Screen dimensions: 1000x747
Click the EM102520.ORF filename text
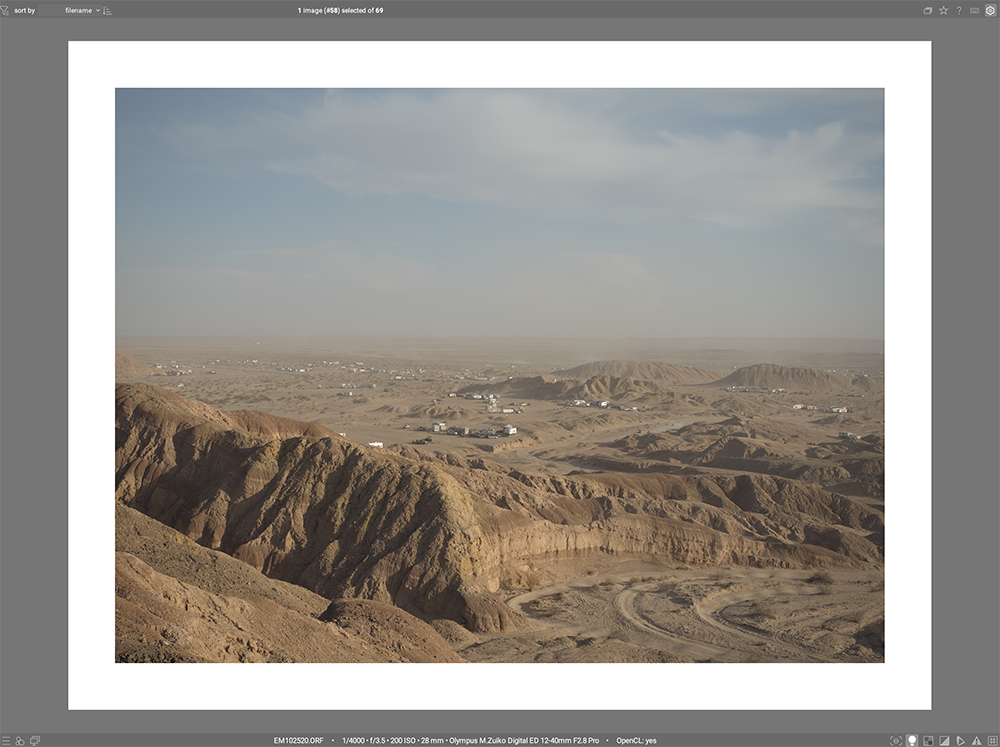298,741
